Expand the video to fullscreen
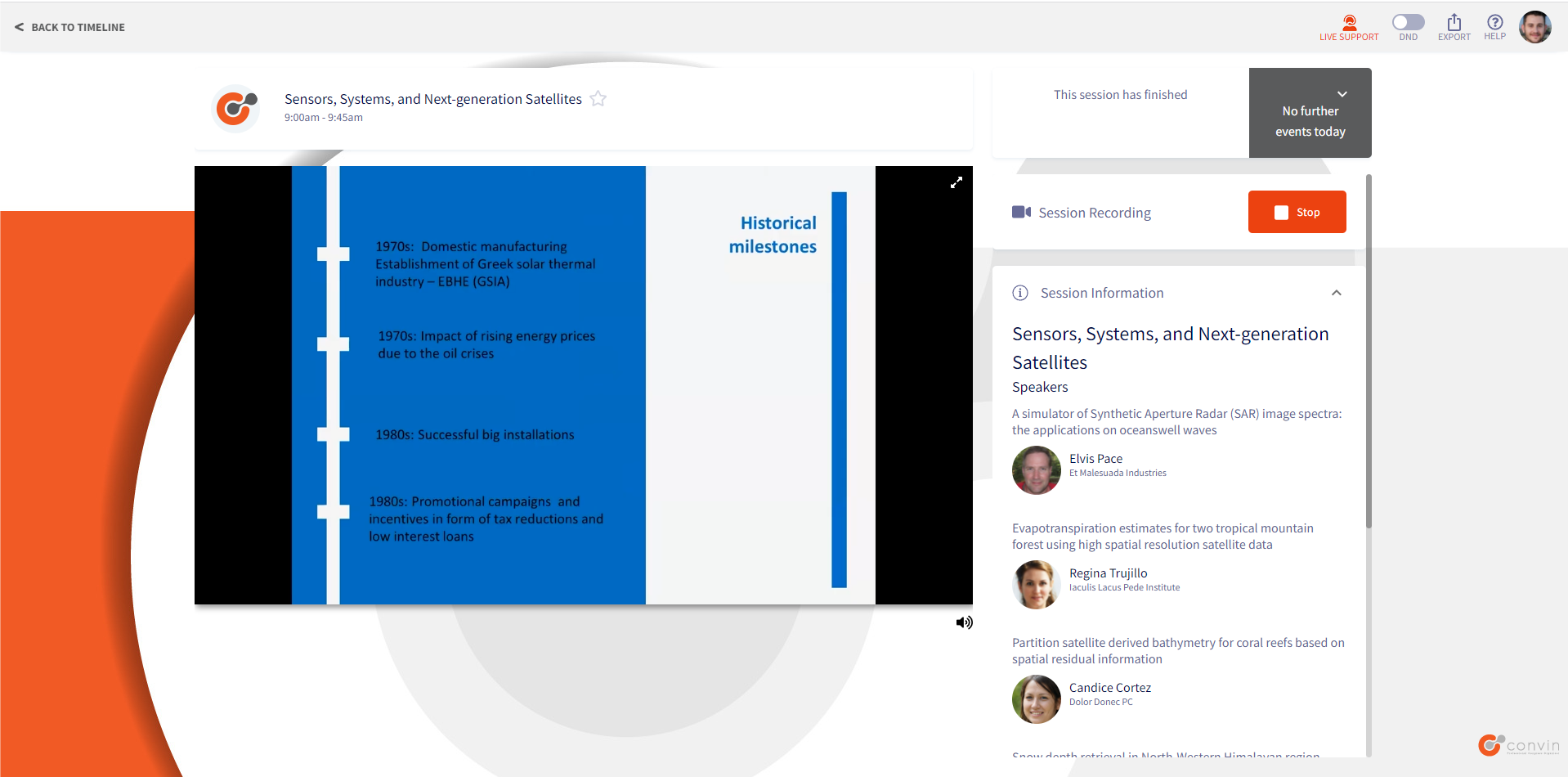This screenshot has width=1568, height=777. click(x=956, y=182)
